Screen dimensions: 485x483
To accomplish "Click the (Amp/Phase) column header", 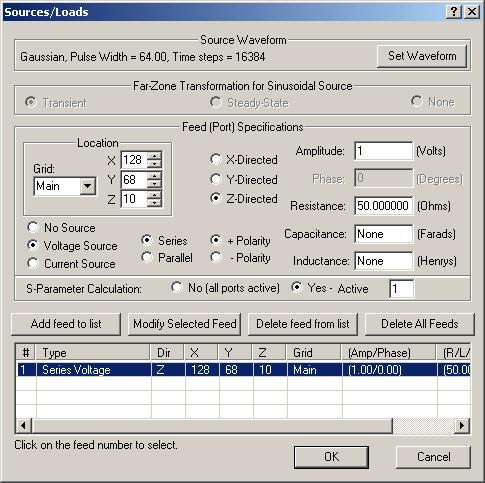I will pos(388,353).
